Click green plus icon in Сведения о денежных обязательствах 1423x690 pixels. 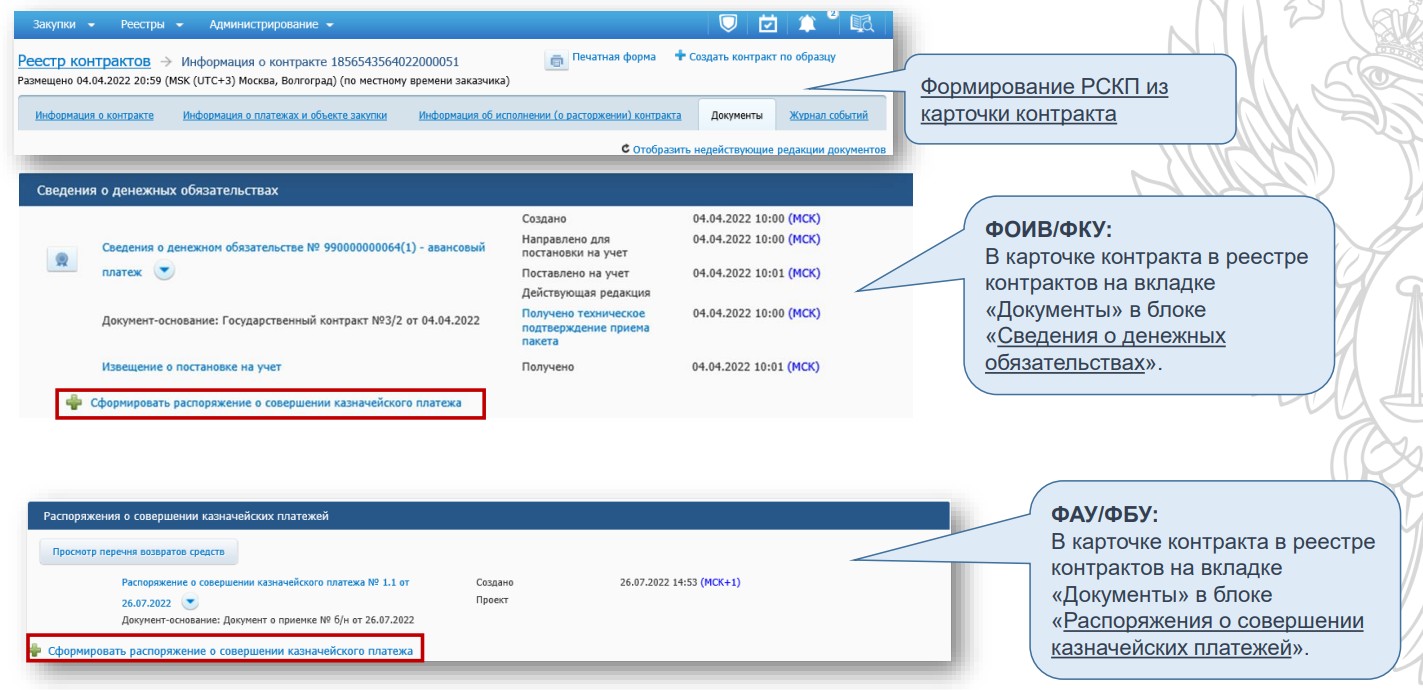73,404
